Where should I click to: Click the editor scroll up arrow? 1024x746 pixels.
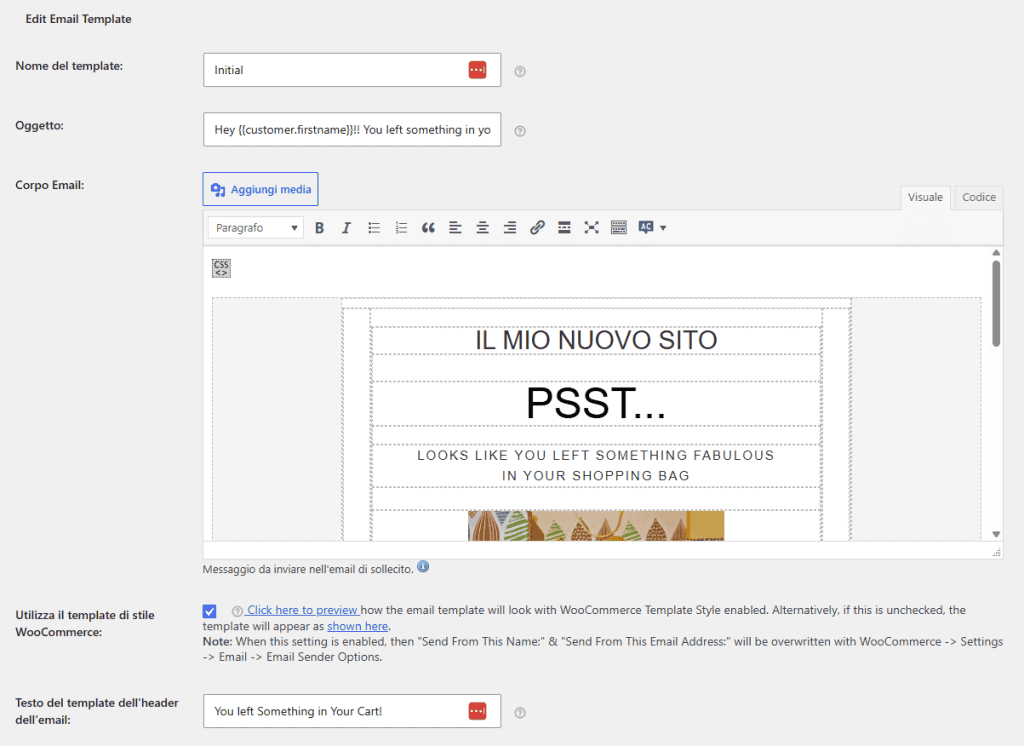996,252
